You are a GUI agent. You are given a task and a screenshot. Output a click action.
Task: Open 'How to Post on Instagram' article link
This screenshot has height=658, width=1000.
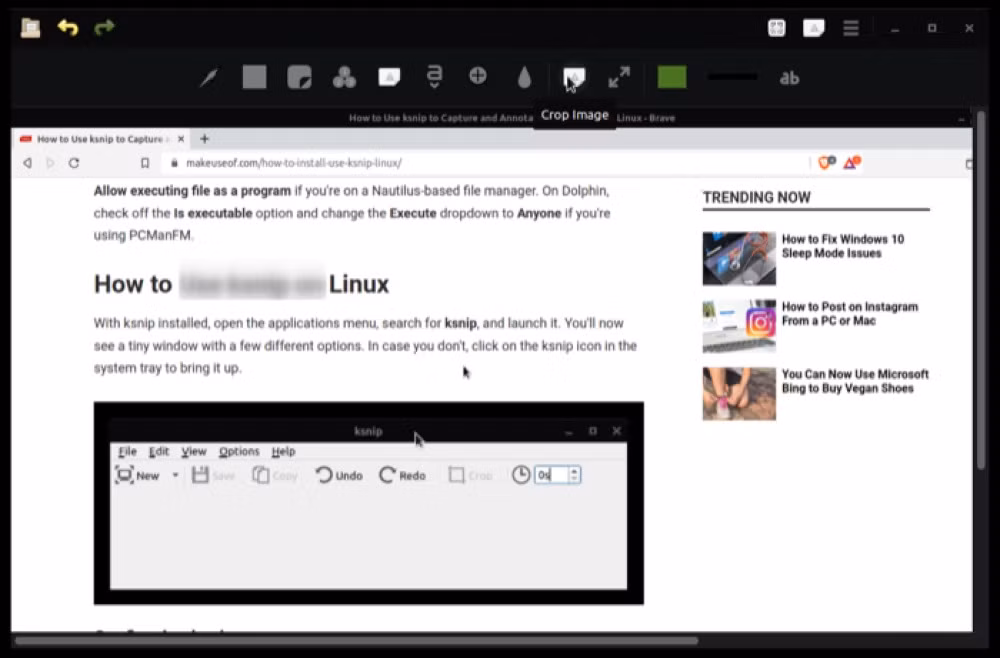(x=849, y=314)
